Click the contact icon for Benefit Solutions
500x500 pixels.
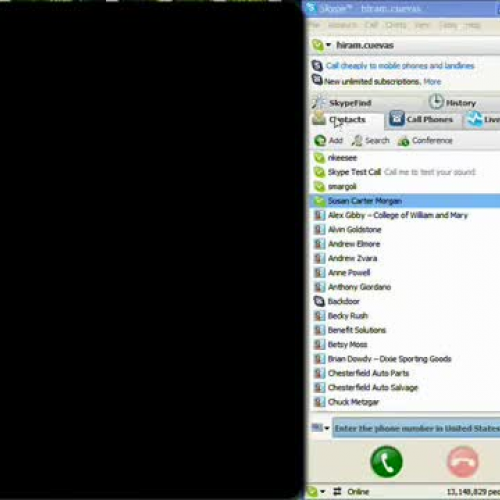coord(319,330)
